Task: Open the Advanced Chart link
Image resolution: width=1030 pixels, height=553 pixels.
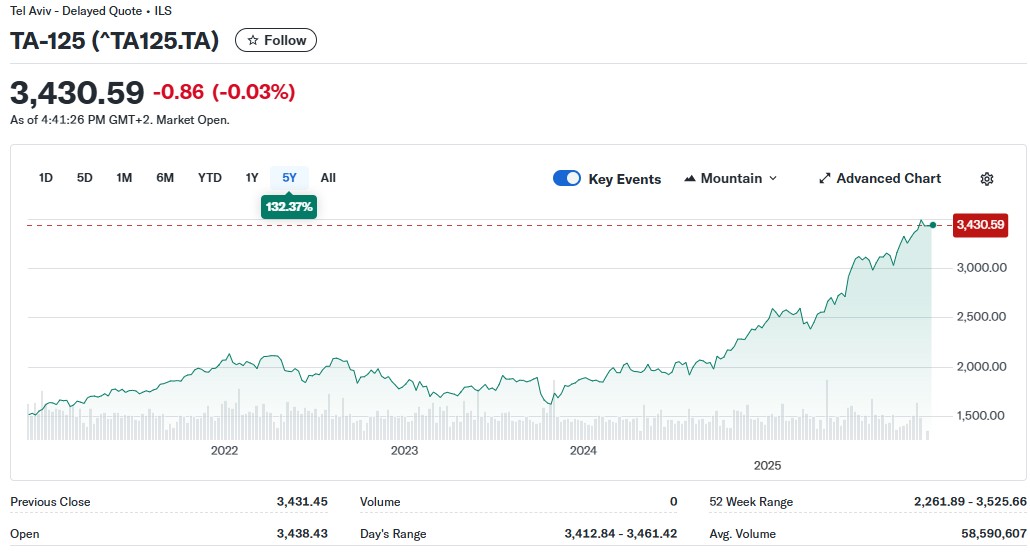Action: pos(888,179)
